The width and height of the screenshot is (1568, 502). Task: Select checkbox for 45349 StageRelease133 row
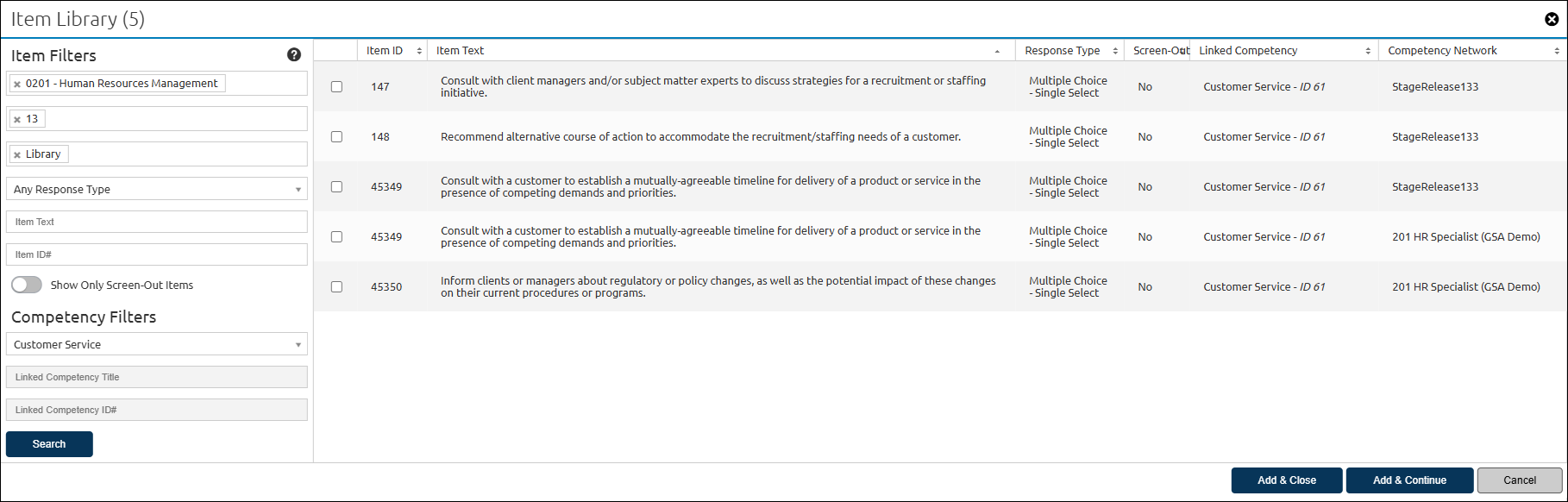(336, 186)
